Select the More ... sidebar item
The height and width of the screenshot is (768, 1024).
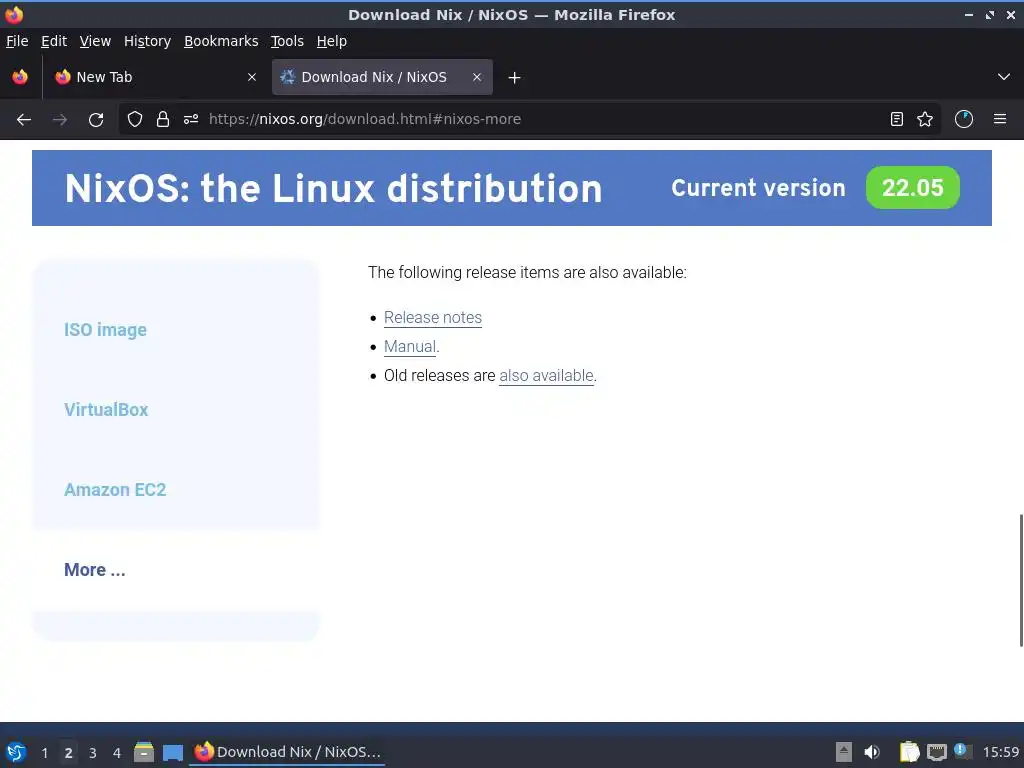coord(95,570)
